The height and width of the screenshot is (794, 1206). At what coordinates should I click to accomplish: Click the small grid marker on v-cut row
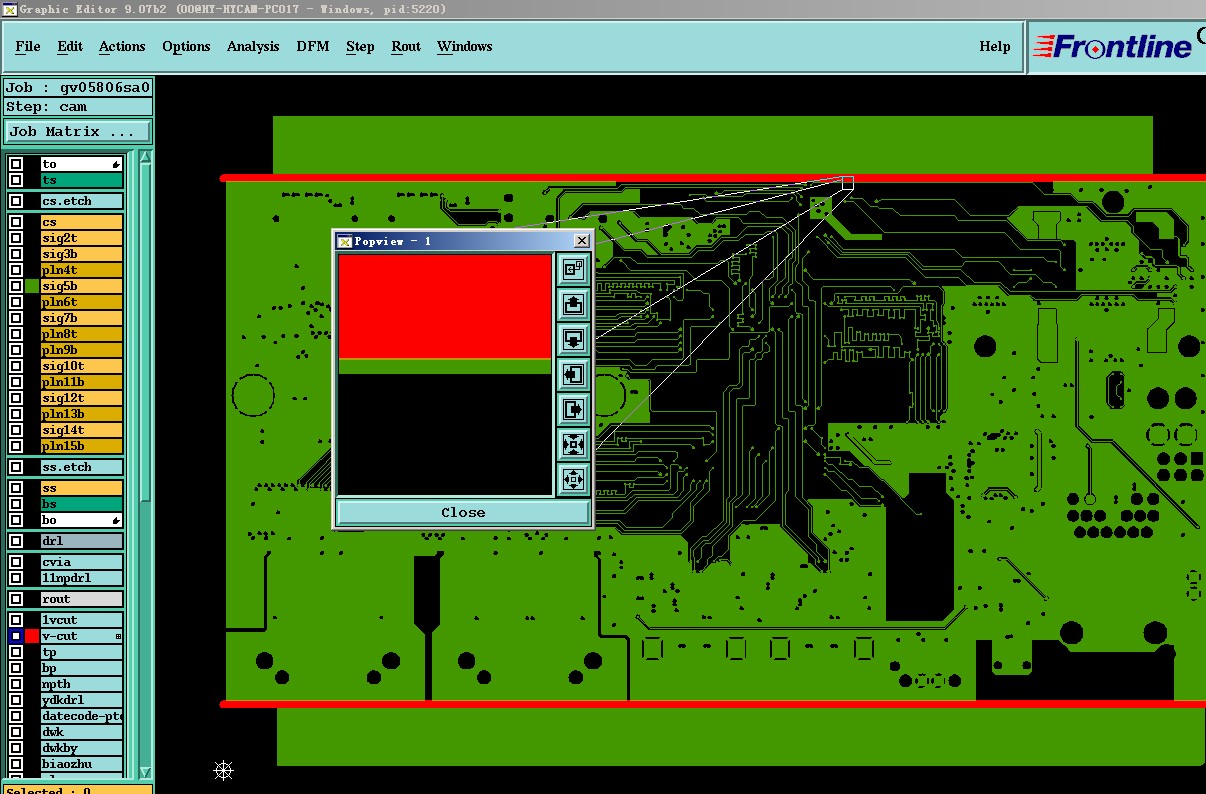pos(118,636)
